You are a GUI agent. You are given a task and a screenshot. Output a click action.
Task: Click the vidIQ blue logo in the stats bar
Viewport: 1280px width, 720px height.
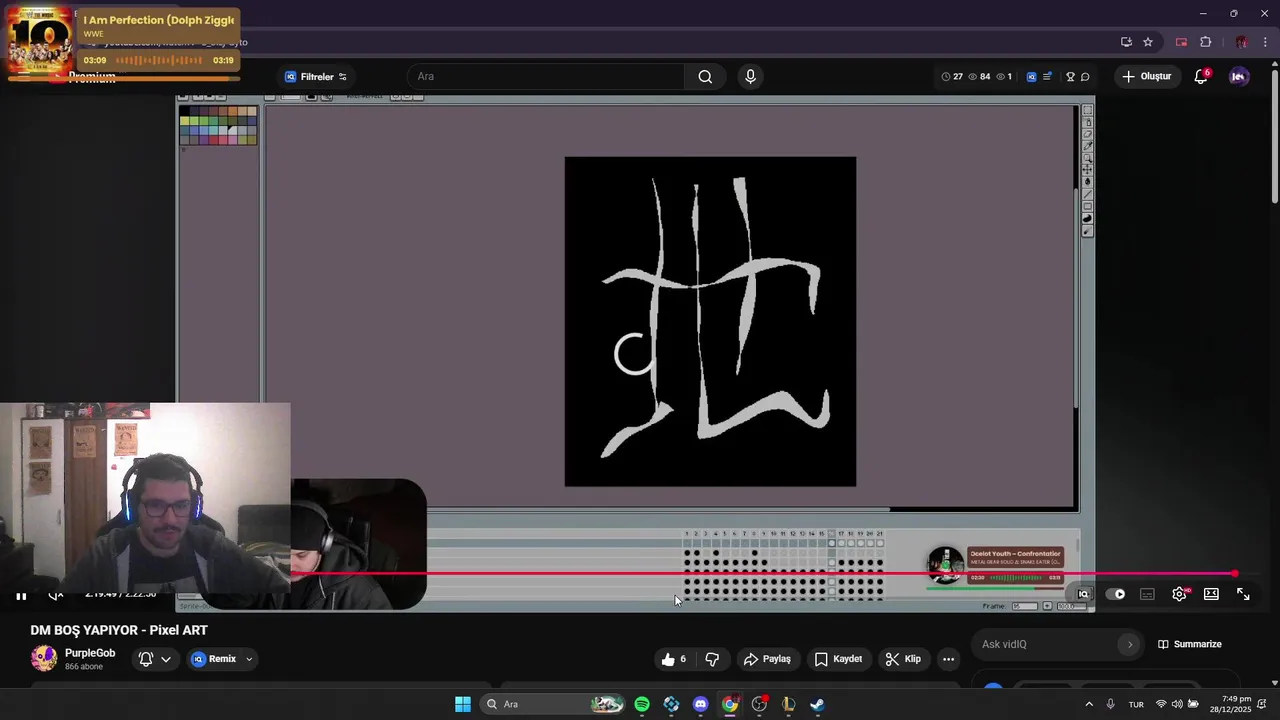click(x=1031, y=77)
